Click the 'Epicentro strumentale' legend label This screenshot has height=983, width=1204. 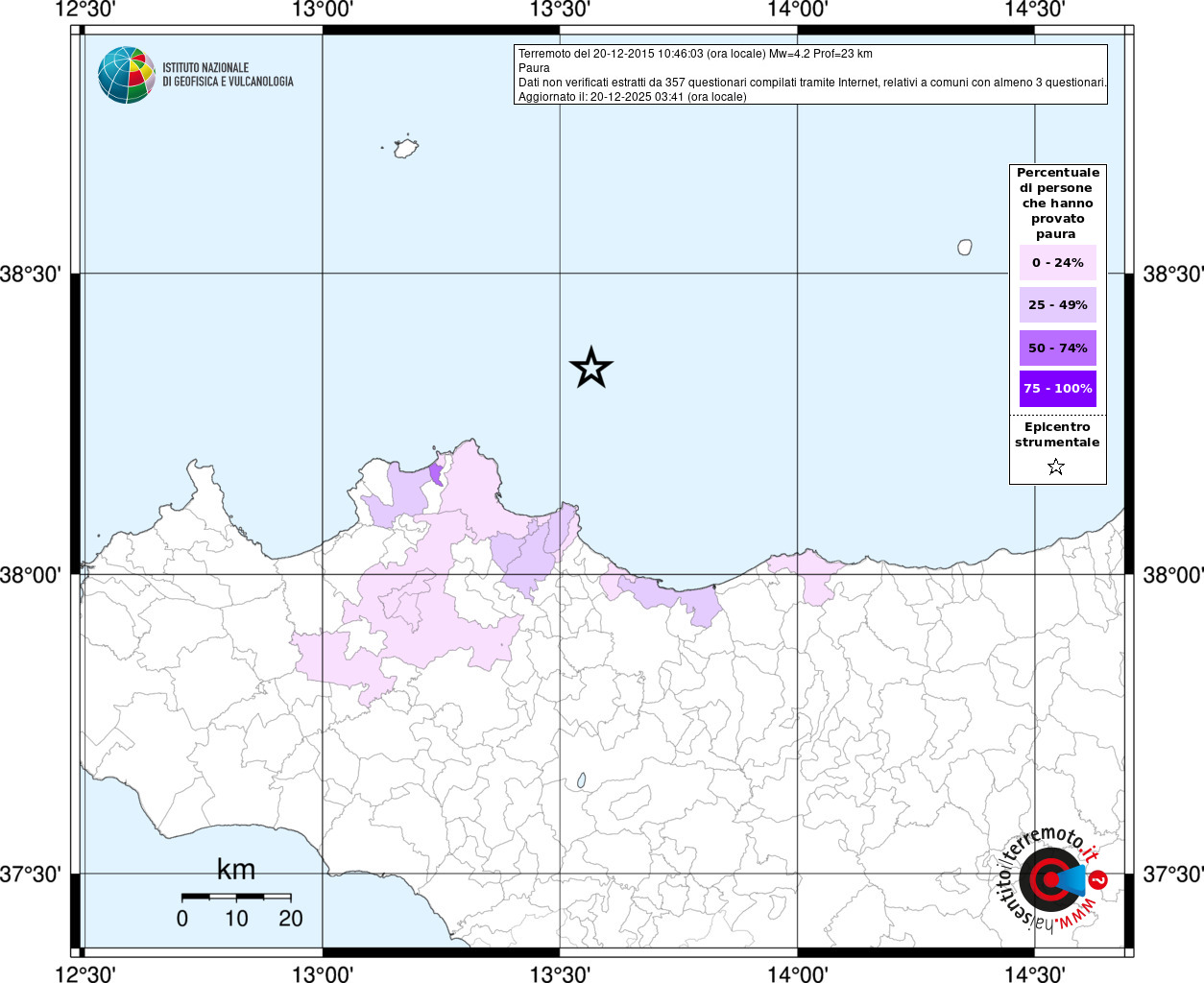click(1057, 435)
